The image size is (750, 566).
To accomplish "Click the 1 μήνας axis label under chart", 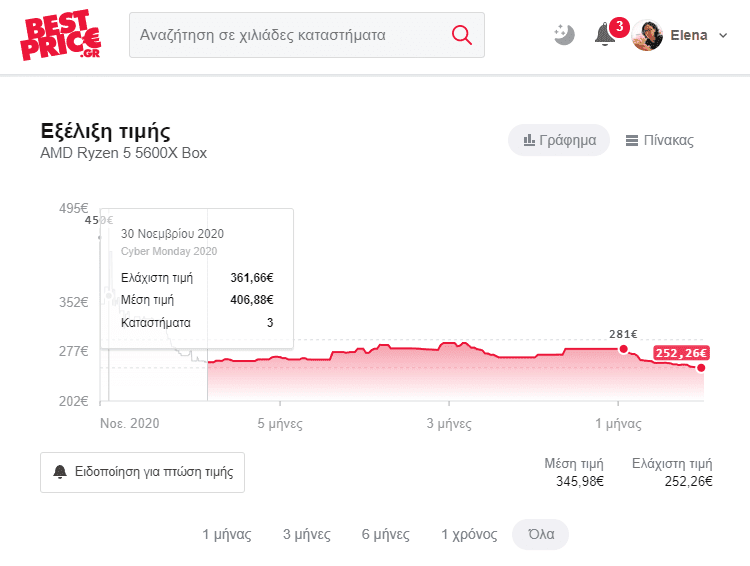I will [x=618, y=423].
